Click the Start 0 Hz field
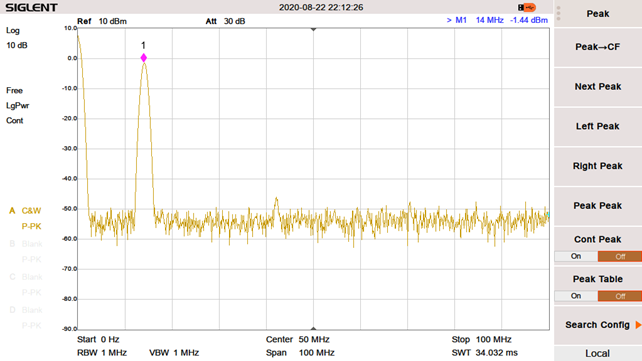 98,339
